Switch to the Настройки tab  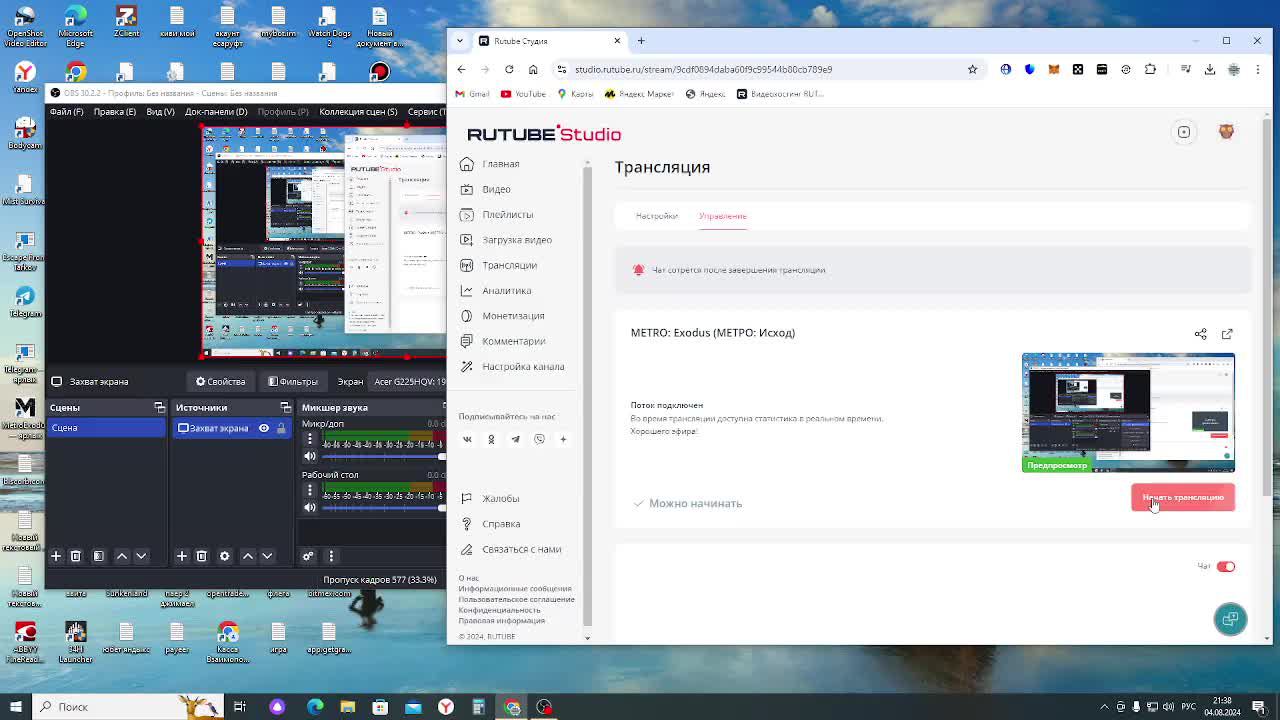coord(657,216)
